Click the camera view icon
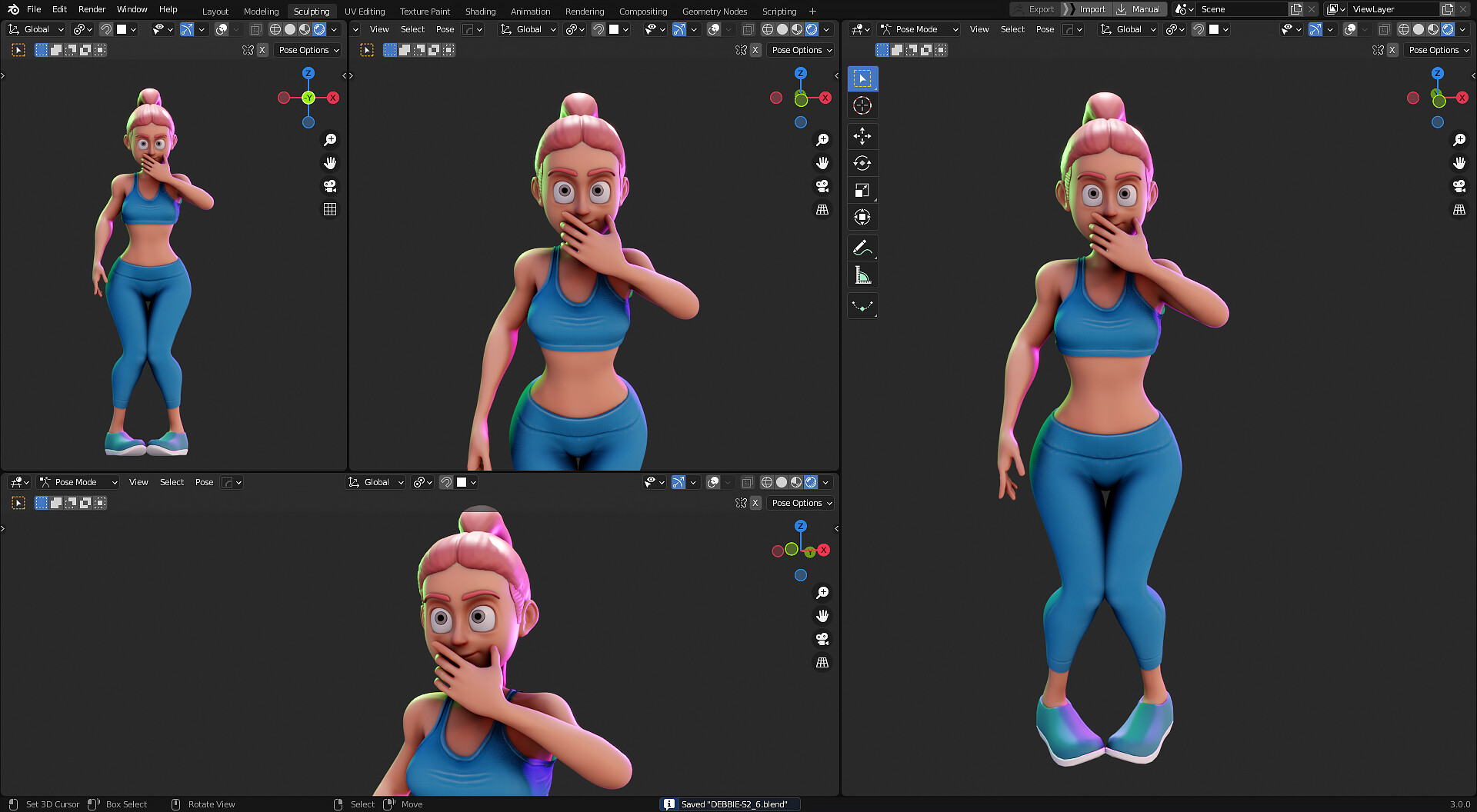Viewport: 1477px width, 812px height. [1459, 186]
